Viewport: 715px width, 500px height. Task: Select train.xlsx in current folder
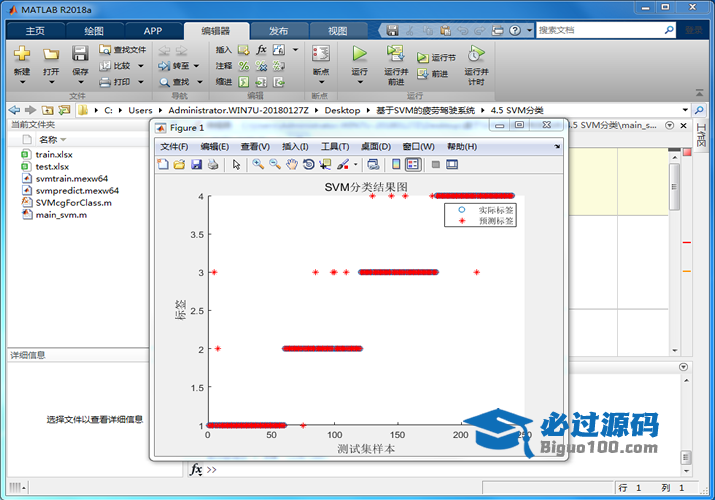(x=54, y=155)
